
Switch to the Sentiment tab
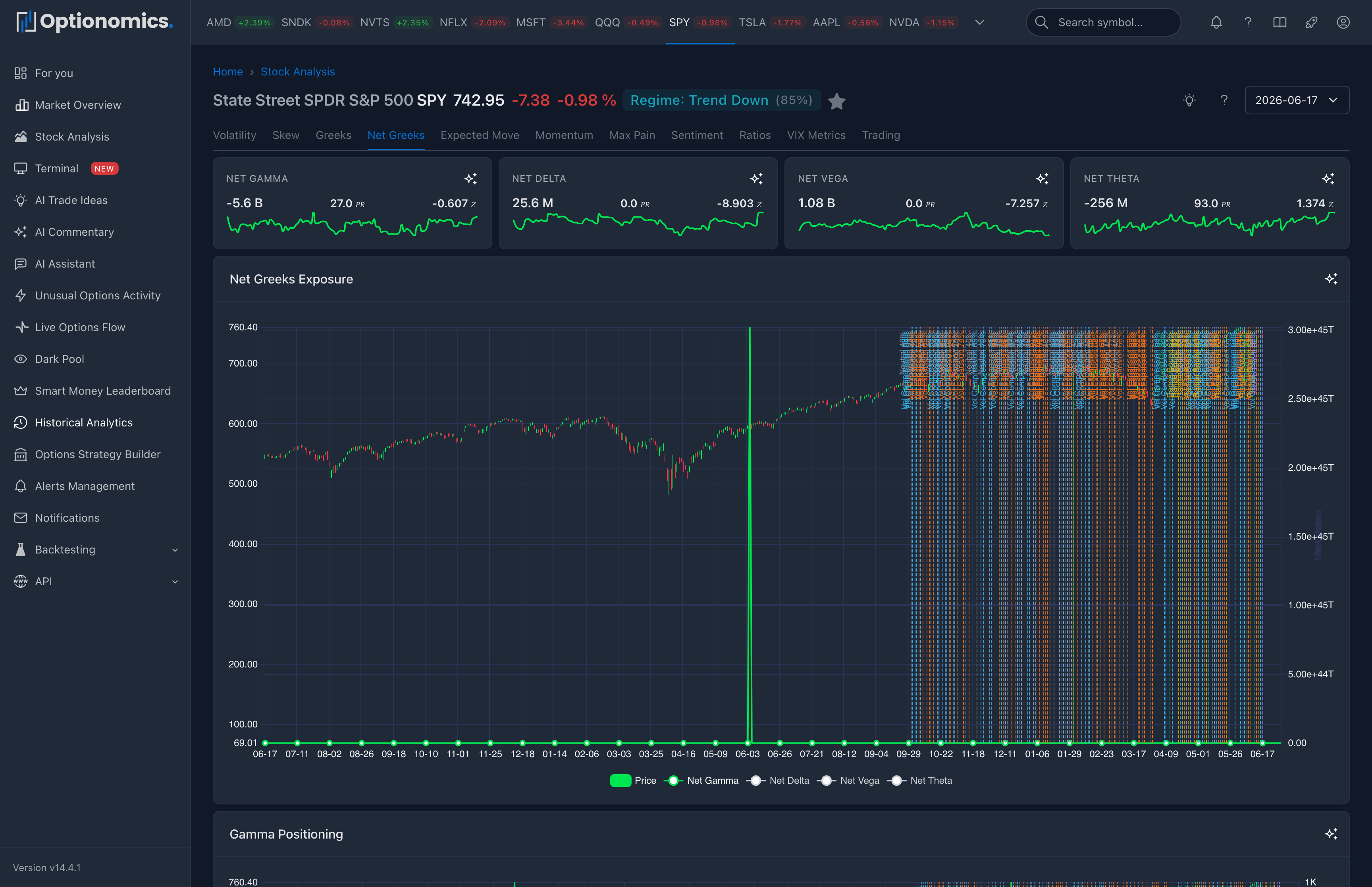pyautogui.click(x=697, y=135)
